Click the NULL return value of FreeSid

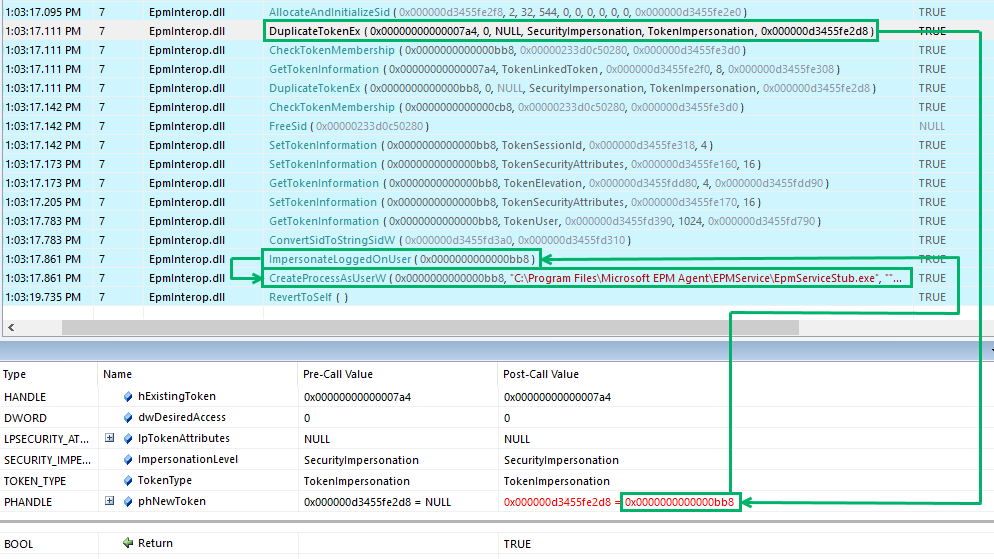932,126
